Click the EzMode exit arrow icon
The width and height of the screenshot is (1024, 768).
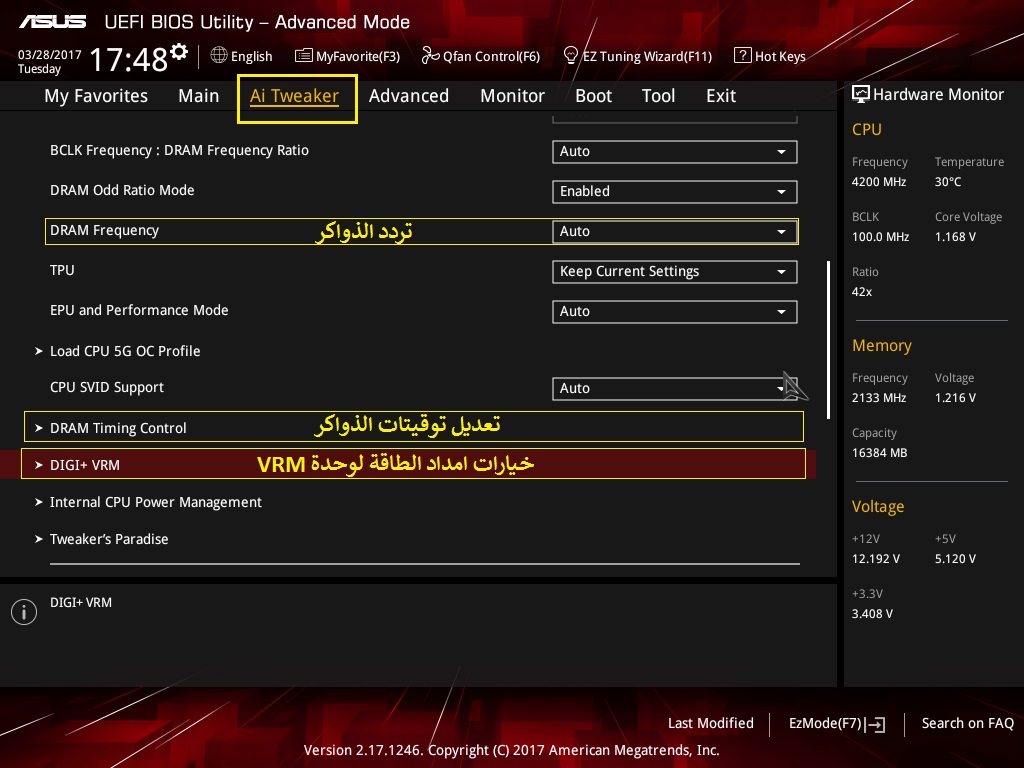pyautogui.click(x=876, y=724)
